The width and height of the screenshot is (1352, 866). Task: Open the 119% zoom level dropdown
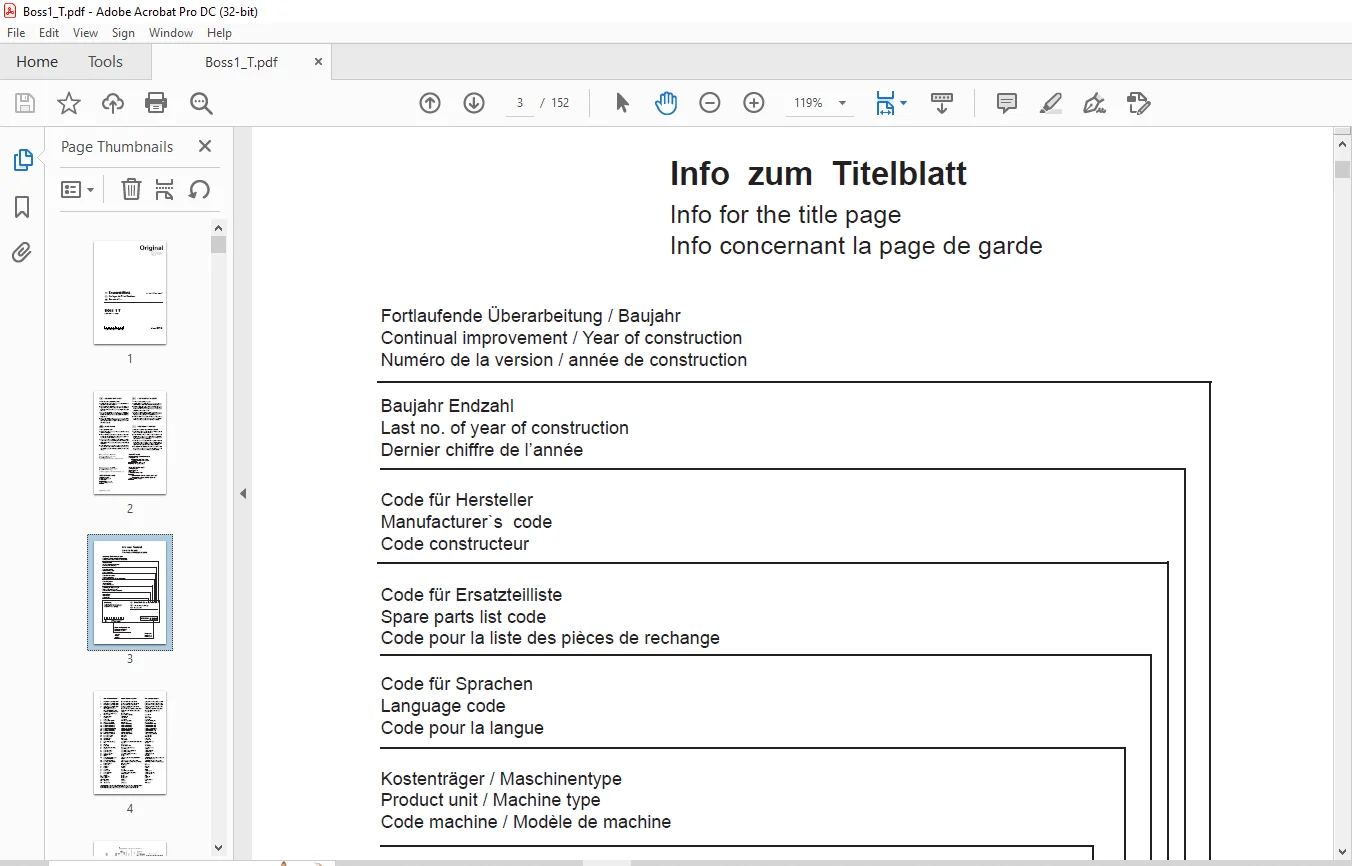[x=842, y=103]
